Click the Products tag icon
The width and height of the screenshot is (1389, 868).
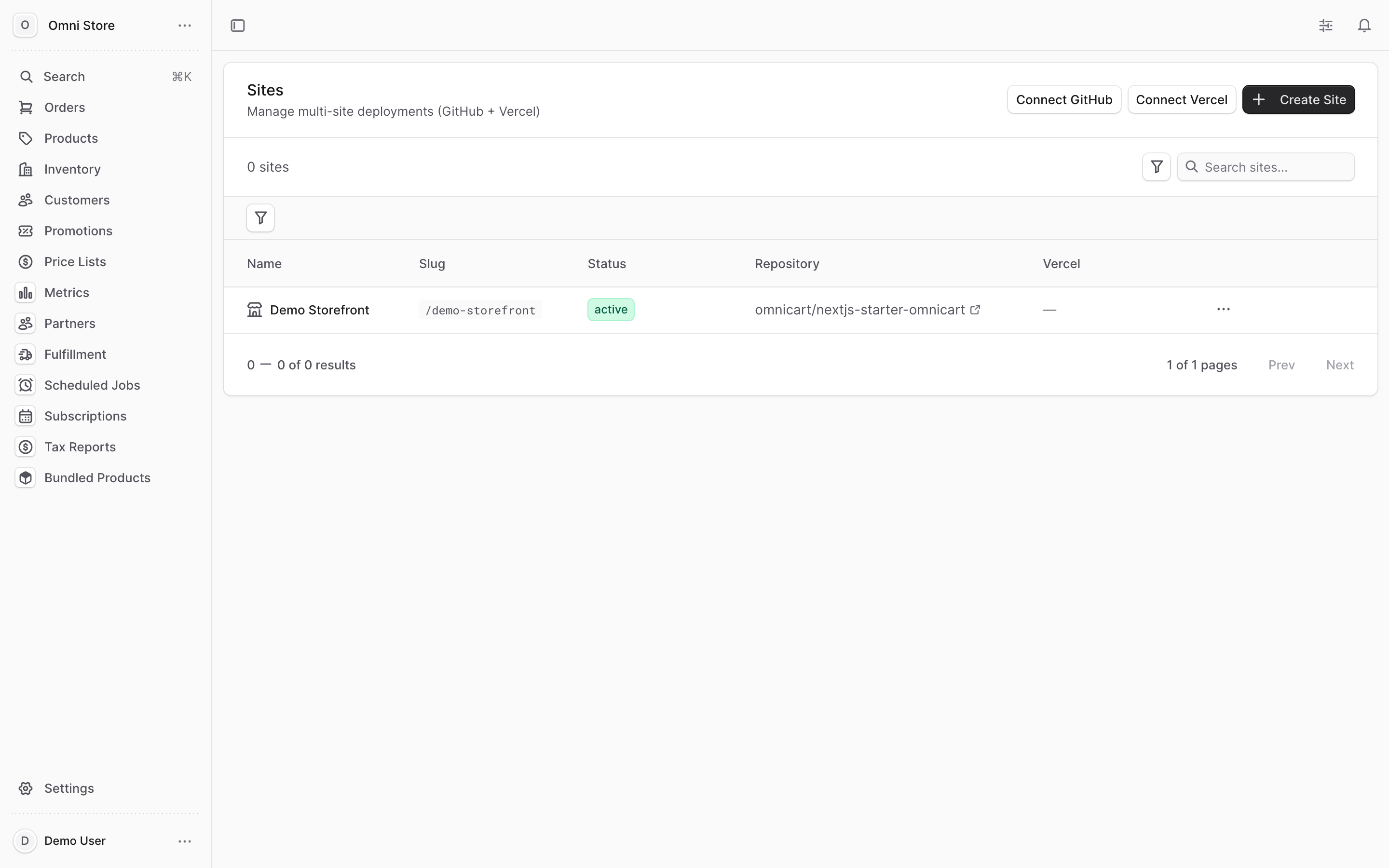pyautogui.click(x=26, y=138)
